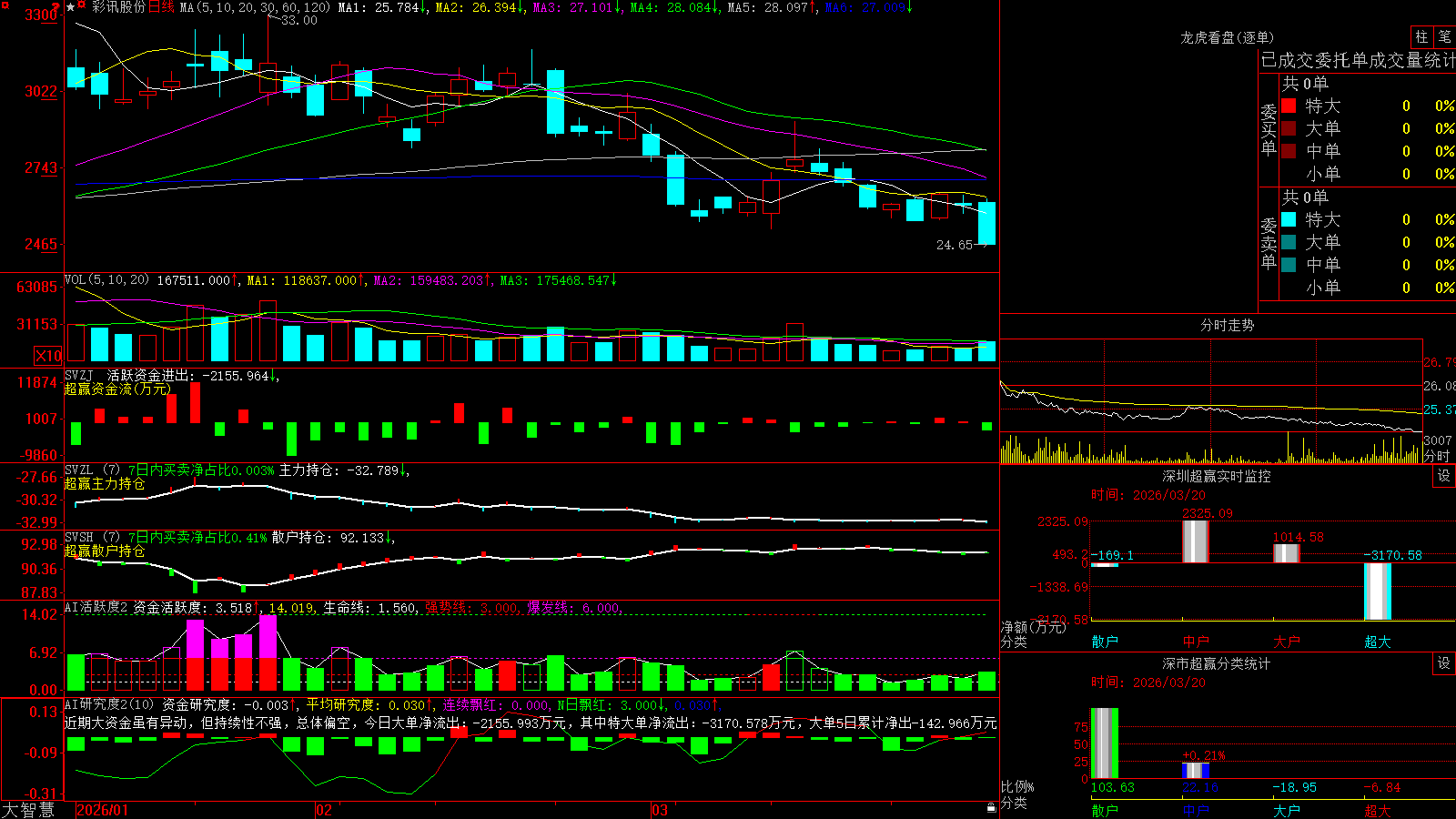Click the 1014.58 大户 bar in 实时监控
This screenshot has width=1456, height=819.
click(1286, 553)
